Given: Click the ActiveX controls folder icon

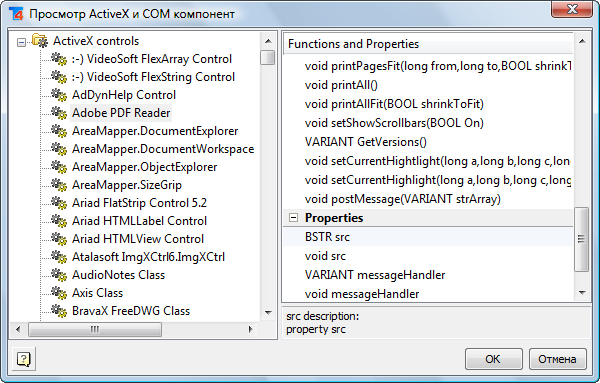Looking at the screenshot, I should (x=40, y=41).
